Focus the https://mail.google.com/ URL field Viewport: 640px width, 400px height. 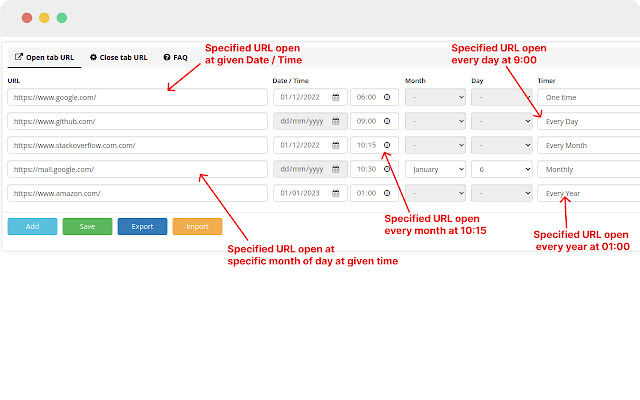138,169
